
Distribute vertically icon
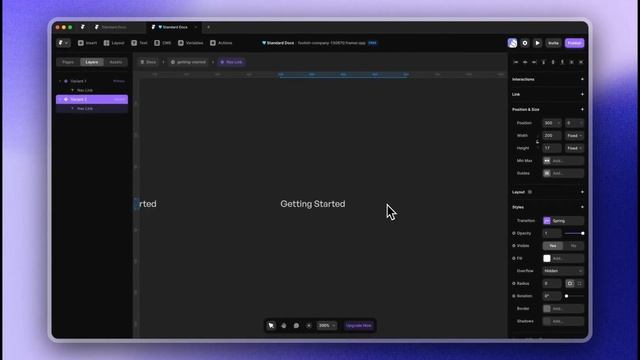pyautogui.click(x=581, y=62)
